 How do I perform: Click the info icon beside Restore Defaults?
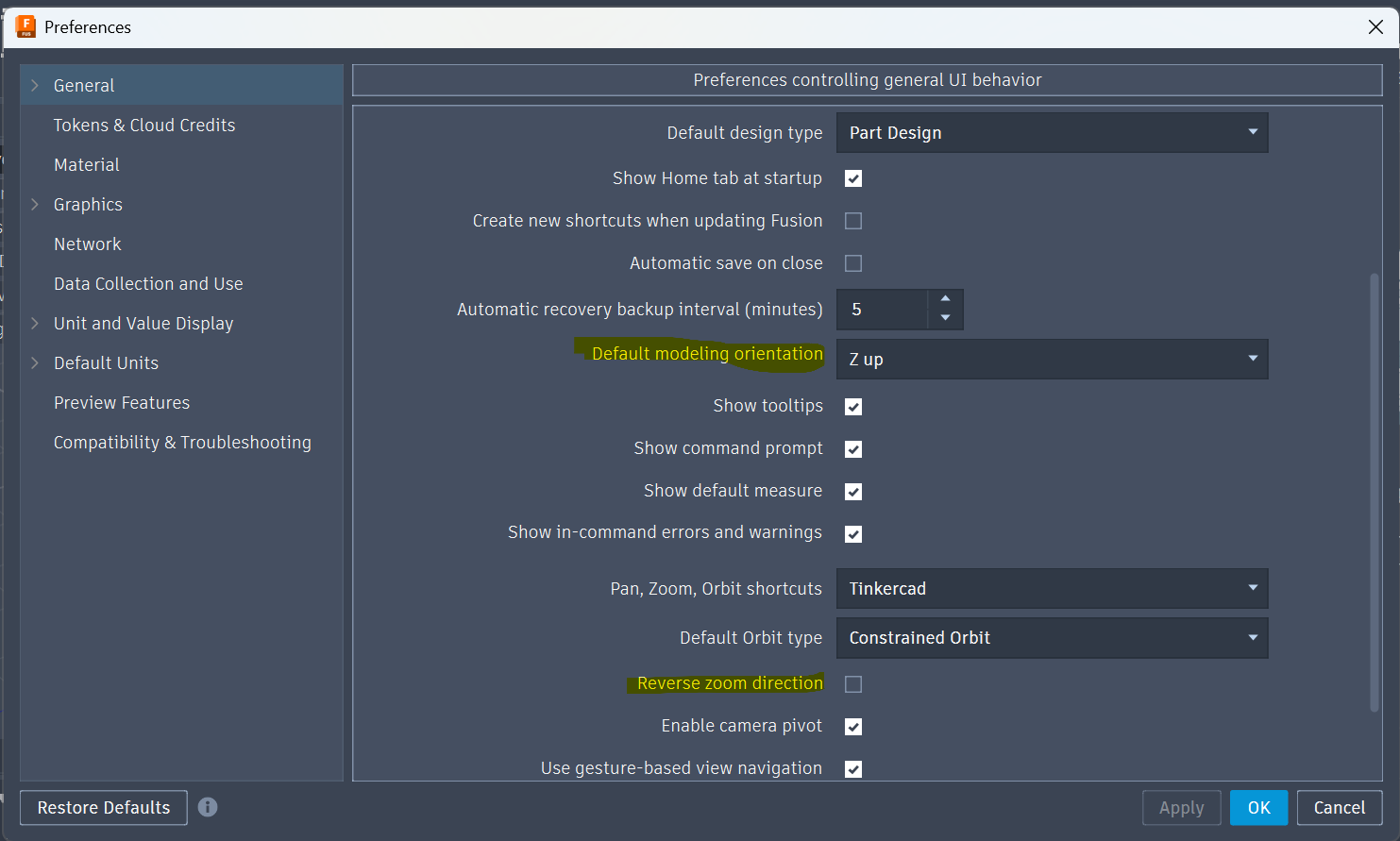click(x=208, y=807)
